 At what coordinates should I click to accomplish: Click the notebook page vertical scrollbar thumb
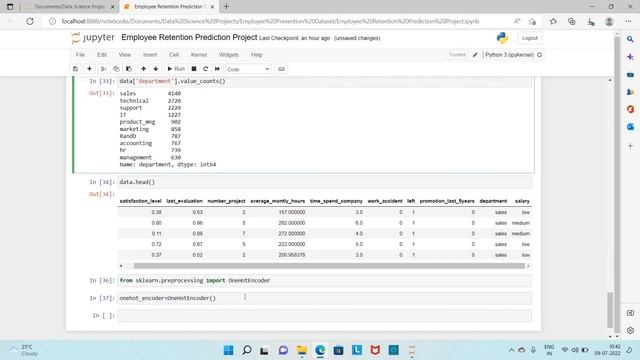(610, 310)
